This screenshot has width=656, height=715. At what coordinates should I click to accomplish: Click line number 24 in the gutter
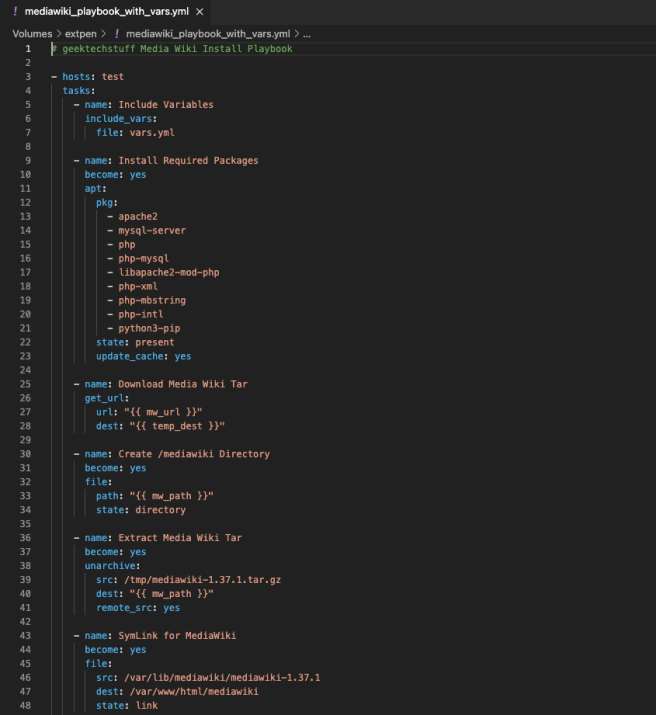(26, 370)
